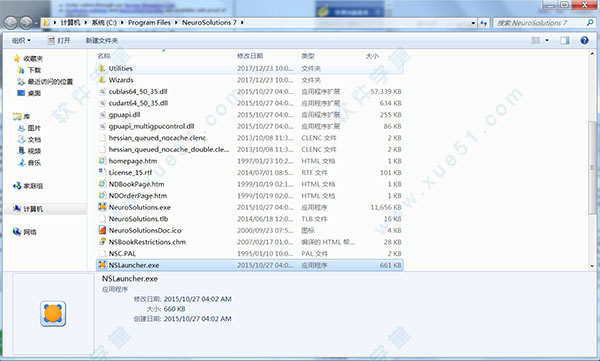The height and width of the screenshot is (361, 600).
Task: Select 家庭组 in navigation pane
Action: coord(28,186)
